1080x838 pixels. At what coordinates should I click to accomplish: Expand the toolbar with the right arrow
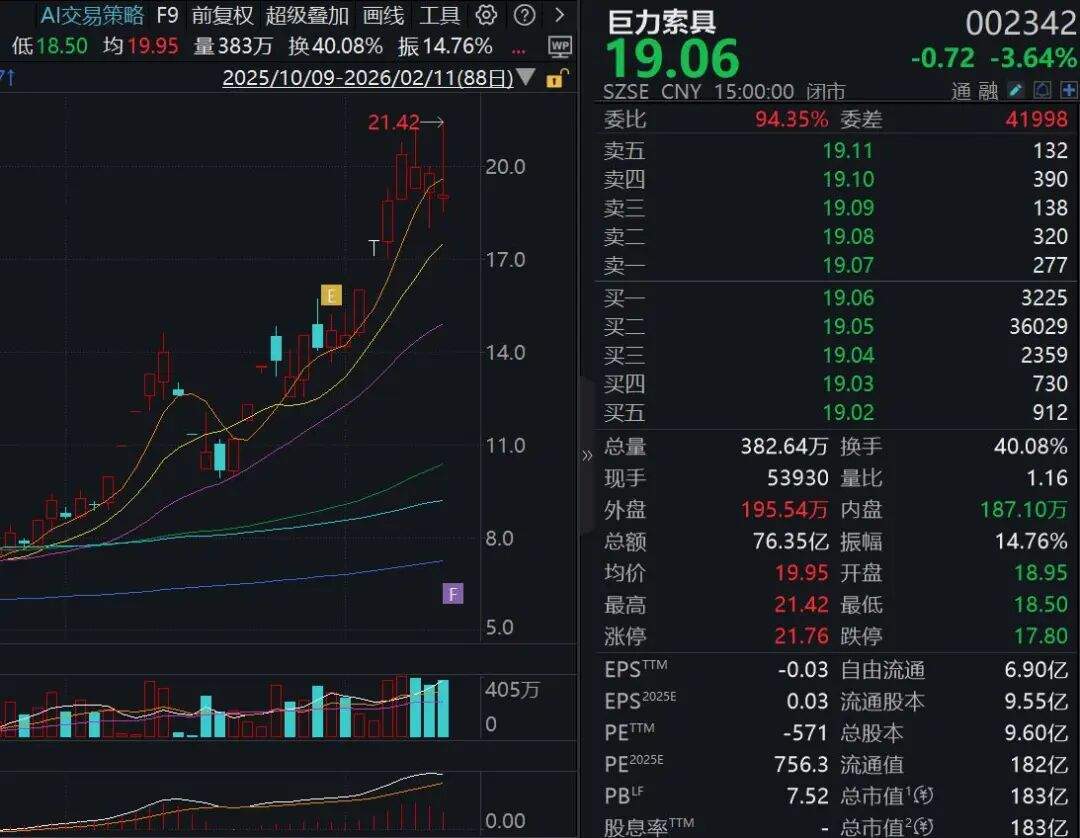coord(558,15)
